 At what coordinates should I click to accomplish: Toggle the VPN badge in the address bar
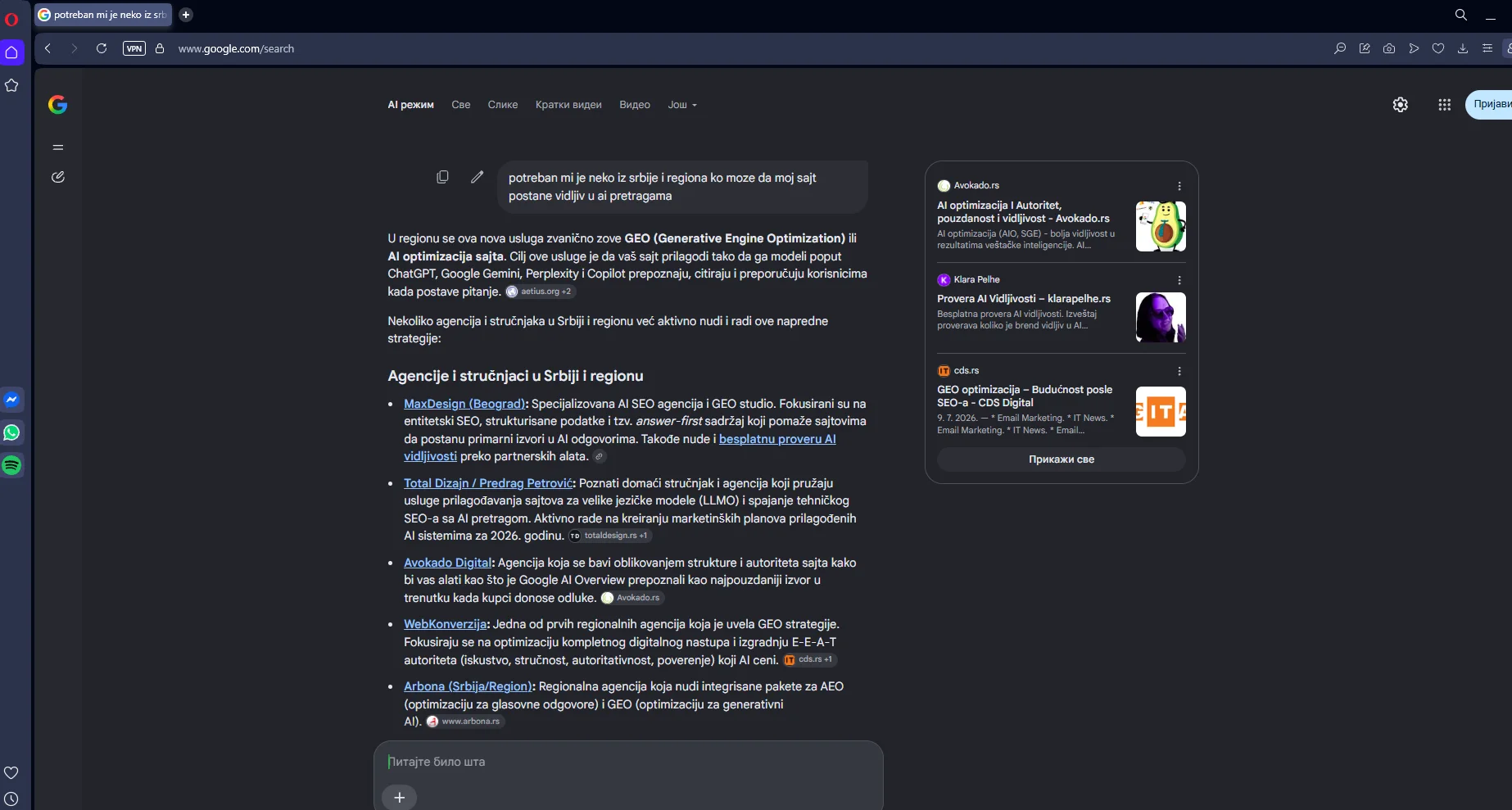pos(134,48)
